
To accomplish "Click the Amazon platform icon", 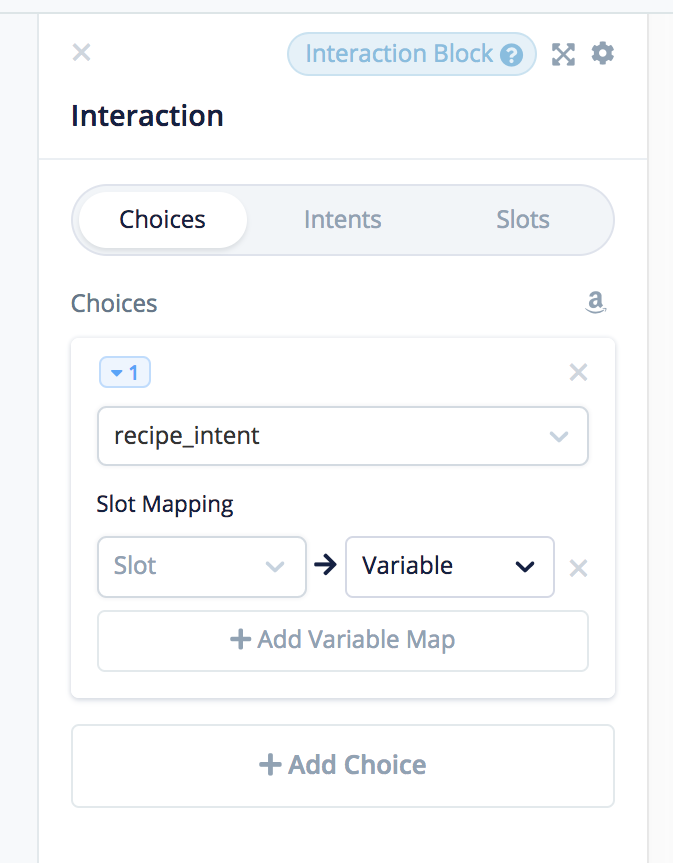I will (x=596, y=302).
